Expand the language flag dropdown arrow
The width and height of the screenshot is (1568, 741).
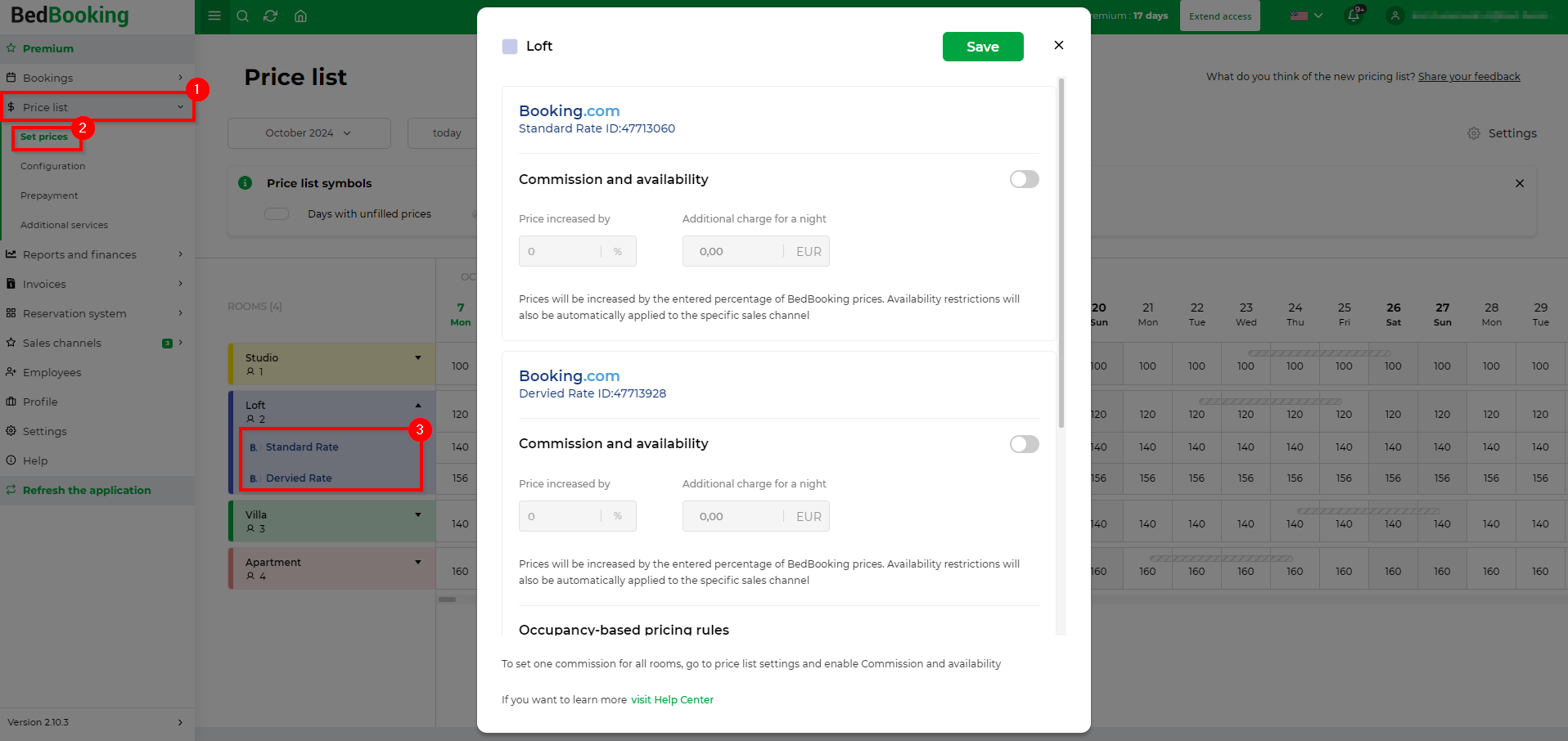(x=1318, y=16)
